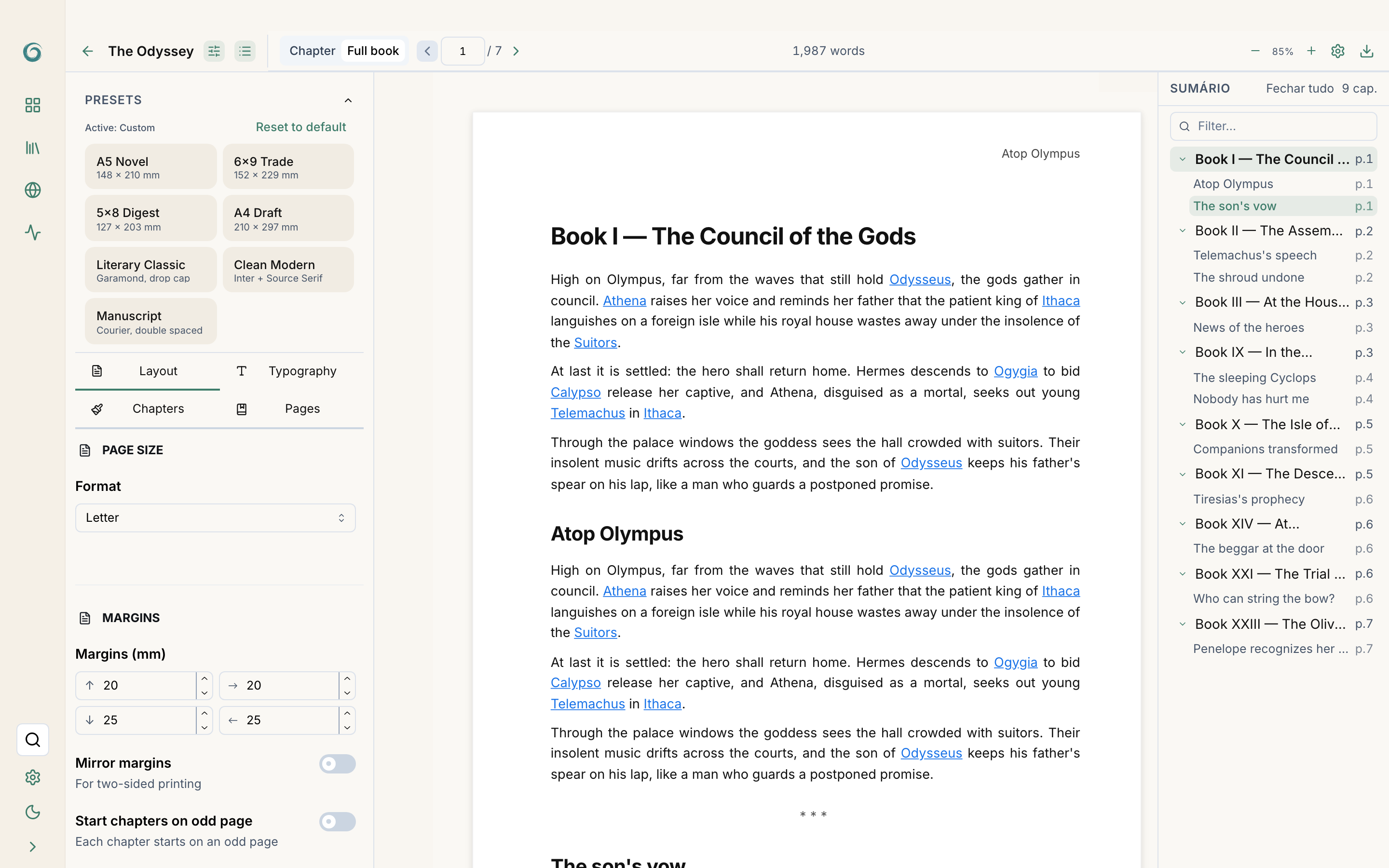Follow the Ogygia link in second paragraph
The image size is (1389, 868).
coord(1015,371)
